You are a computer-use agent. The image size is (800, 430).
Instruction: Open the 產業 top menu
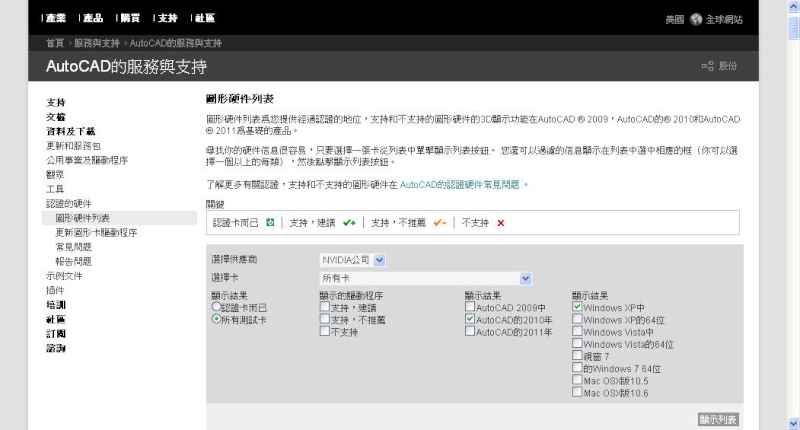56,18
